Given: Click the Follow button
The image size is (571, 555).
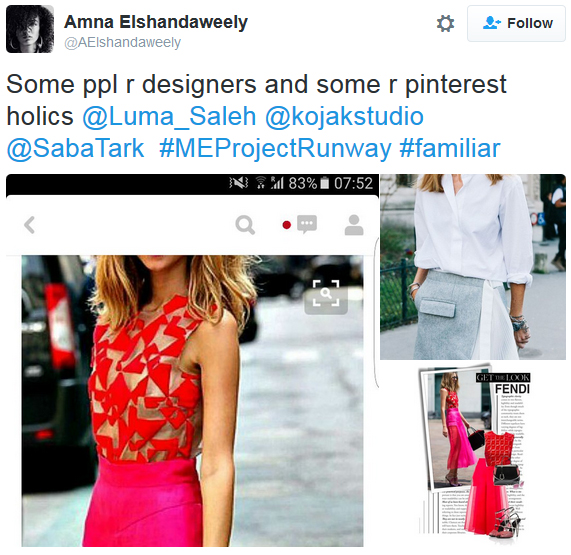Looking at the screenshot, I should 516,23.
